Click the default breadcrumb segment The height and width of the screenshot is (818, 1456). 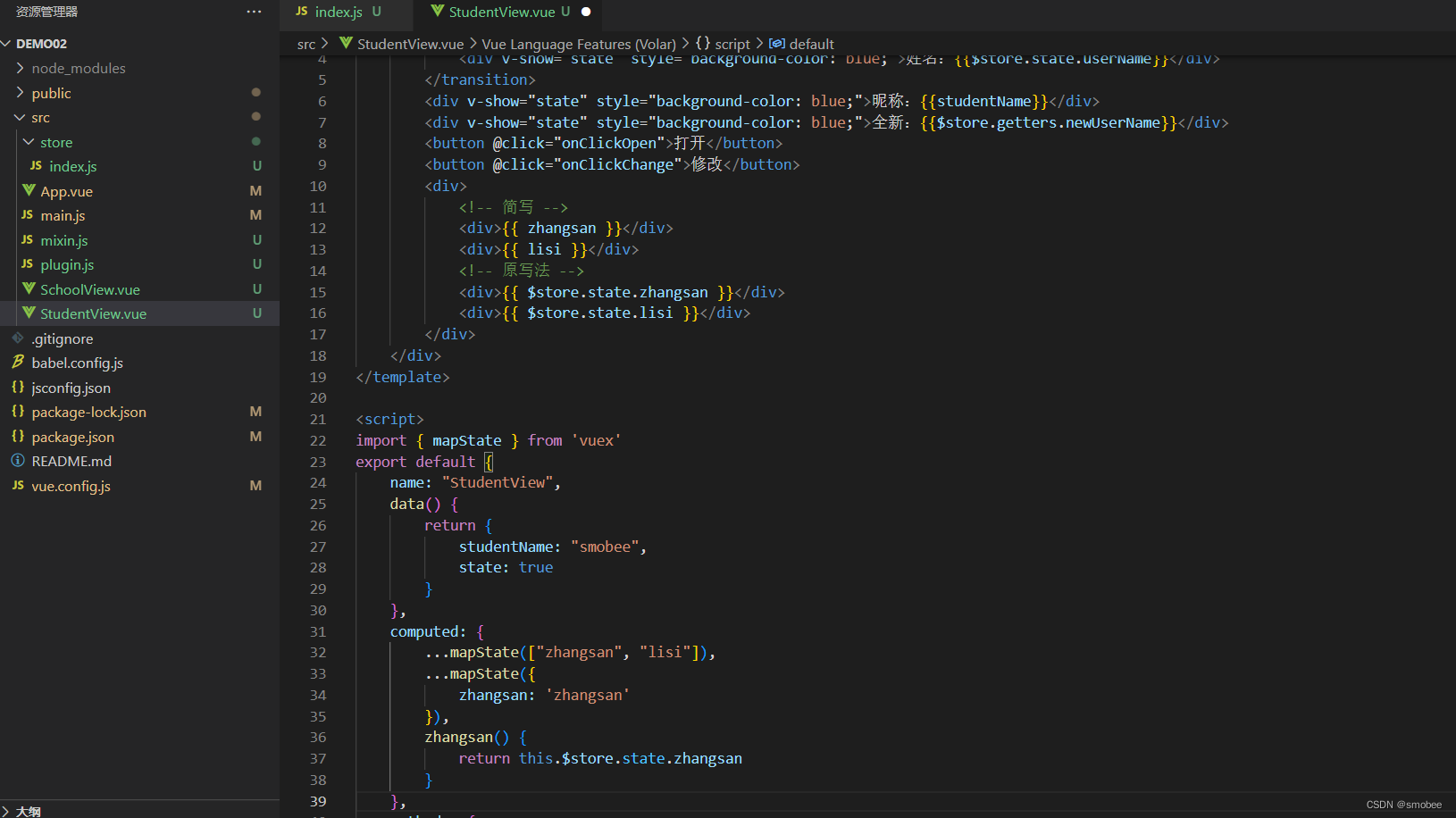pyautogui.click(x=812, y=44)
